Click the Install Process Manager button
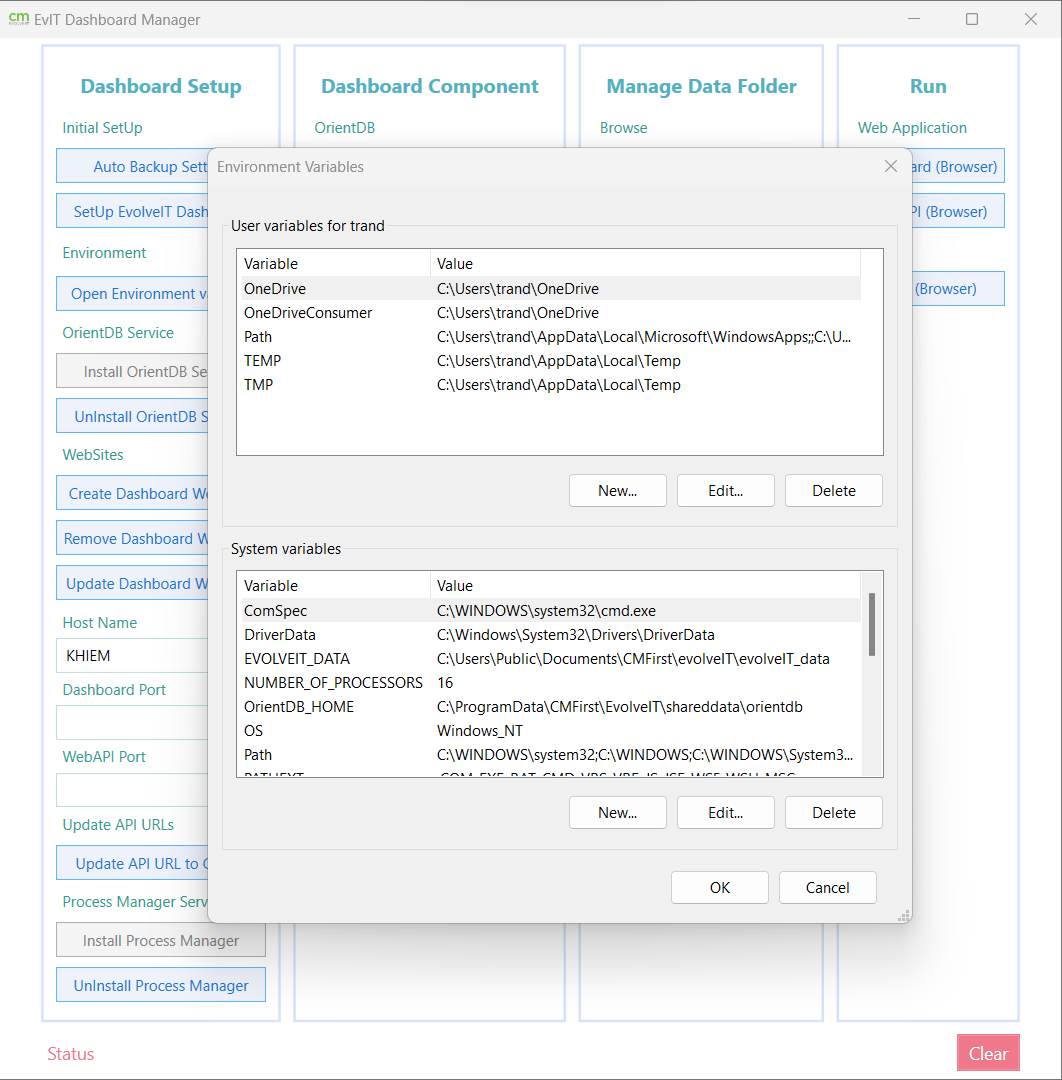 (160, 940)
